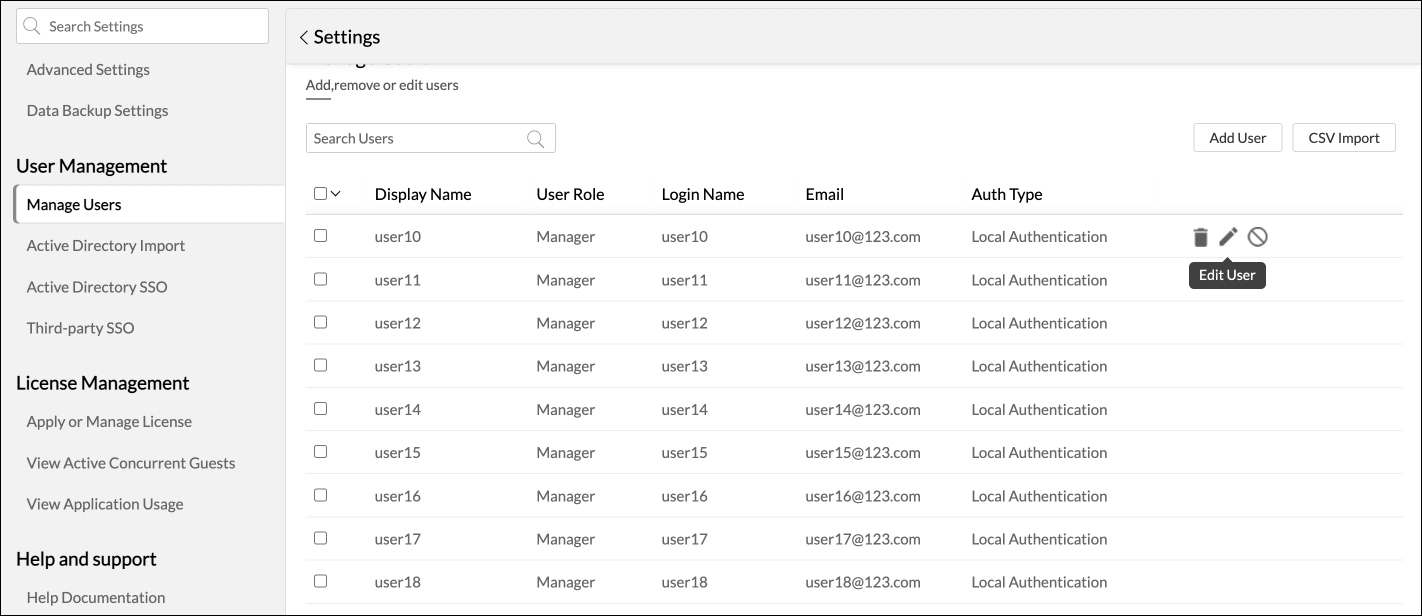Image resolution: width=1422 pixels, height=616 pixels.
Task: Click the Search Settings magnifier icon
Action: click(32, 27)
